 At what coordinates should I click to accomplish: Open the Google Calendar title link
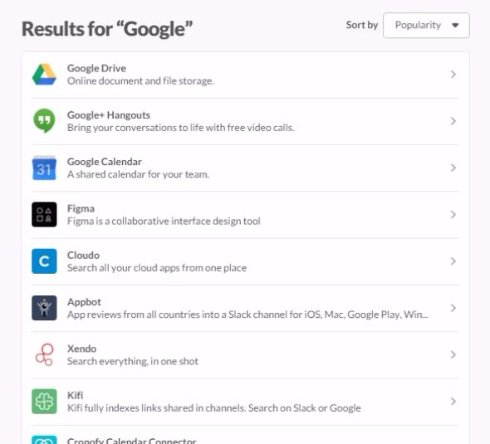click(104, 162)
